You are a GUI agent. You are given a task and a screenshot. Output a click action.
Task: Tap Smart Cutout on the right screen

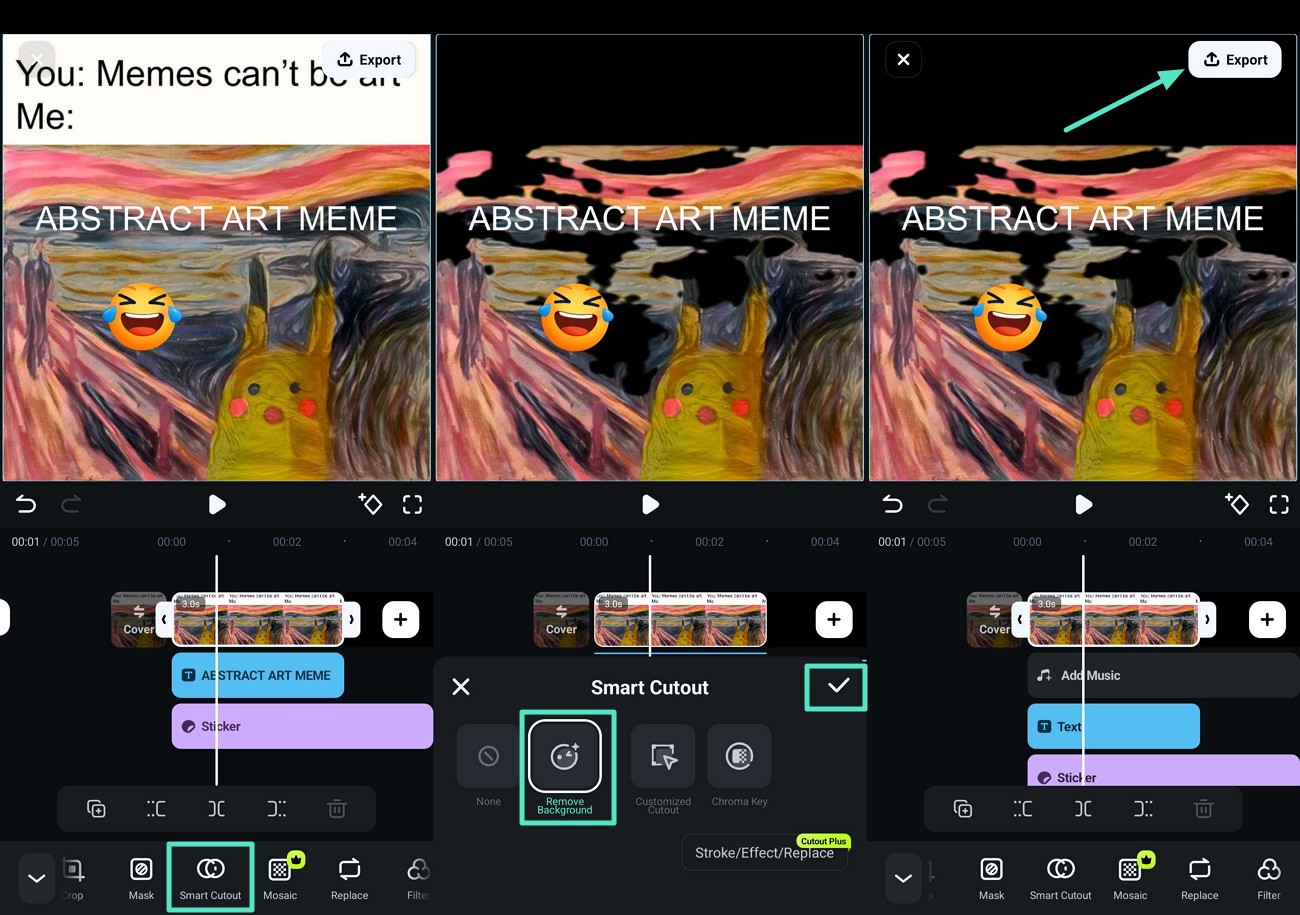click(x=1061, y=878)
